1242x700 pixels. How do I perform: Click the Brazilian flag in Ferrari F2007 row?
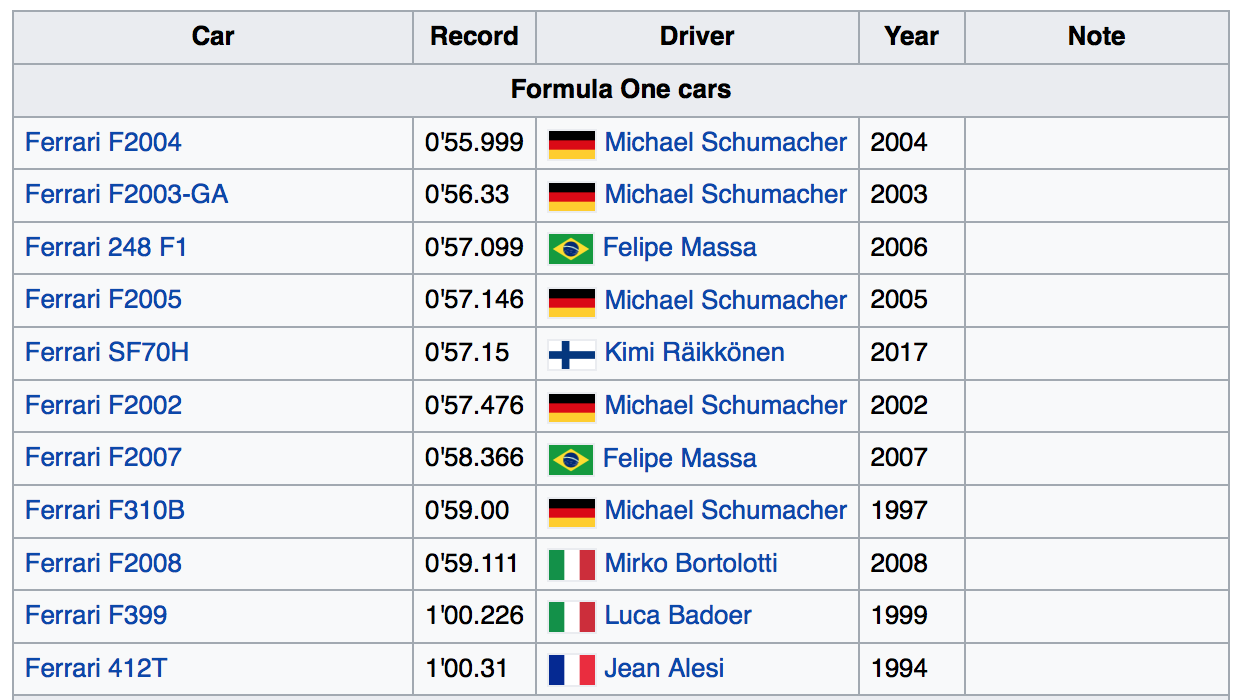pos(571,459)
